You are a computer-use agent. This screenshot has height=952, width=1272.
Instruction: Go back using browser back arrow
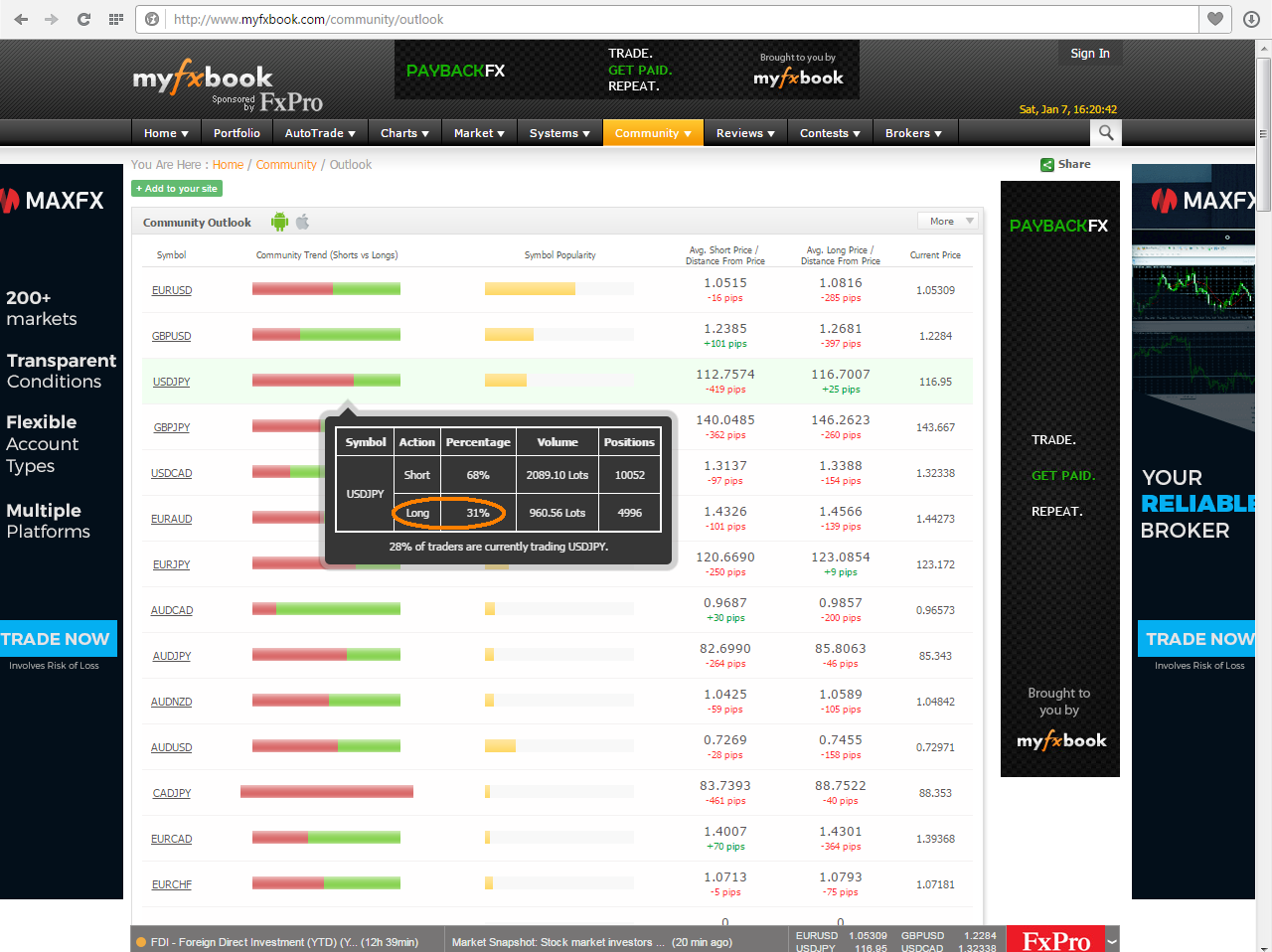pyautogui.click(x=21, y=19)
